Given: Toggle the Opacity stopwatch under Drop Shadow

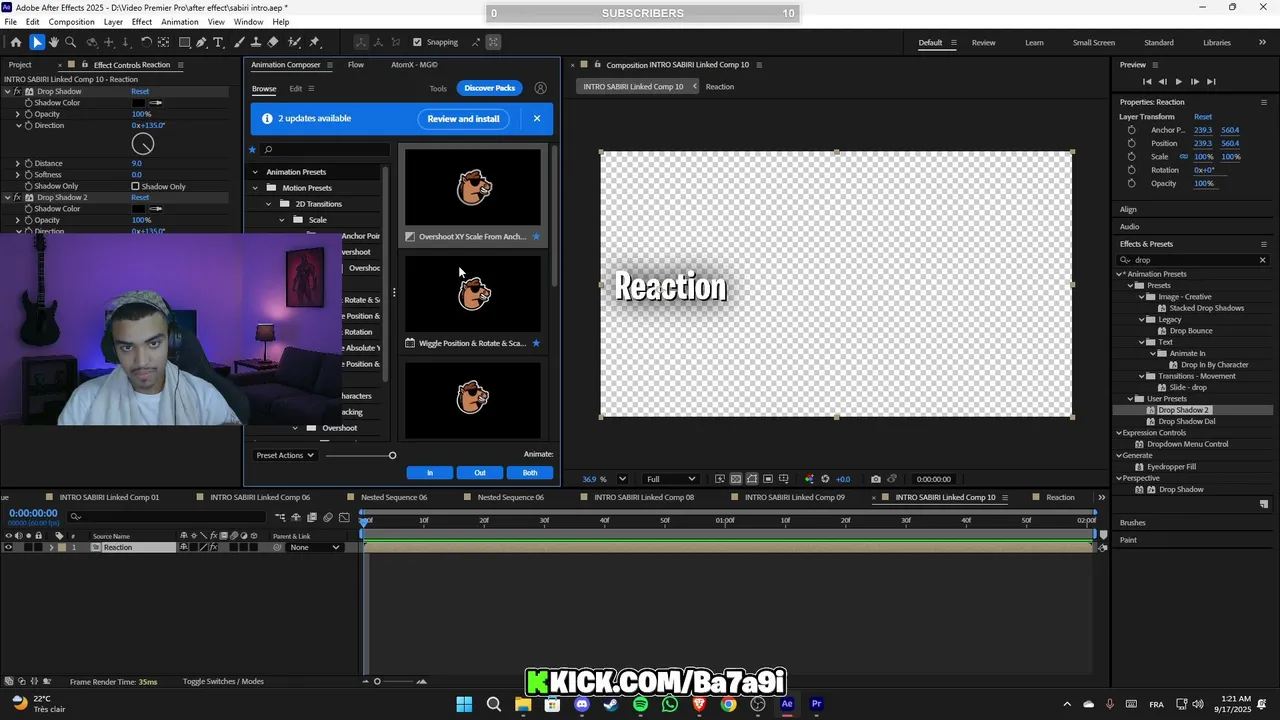Looking at the screenshot, I should (28, 114).
